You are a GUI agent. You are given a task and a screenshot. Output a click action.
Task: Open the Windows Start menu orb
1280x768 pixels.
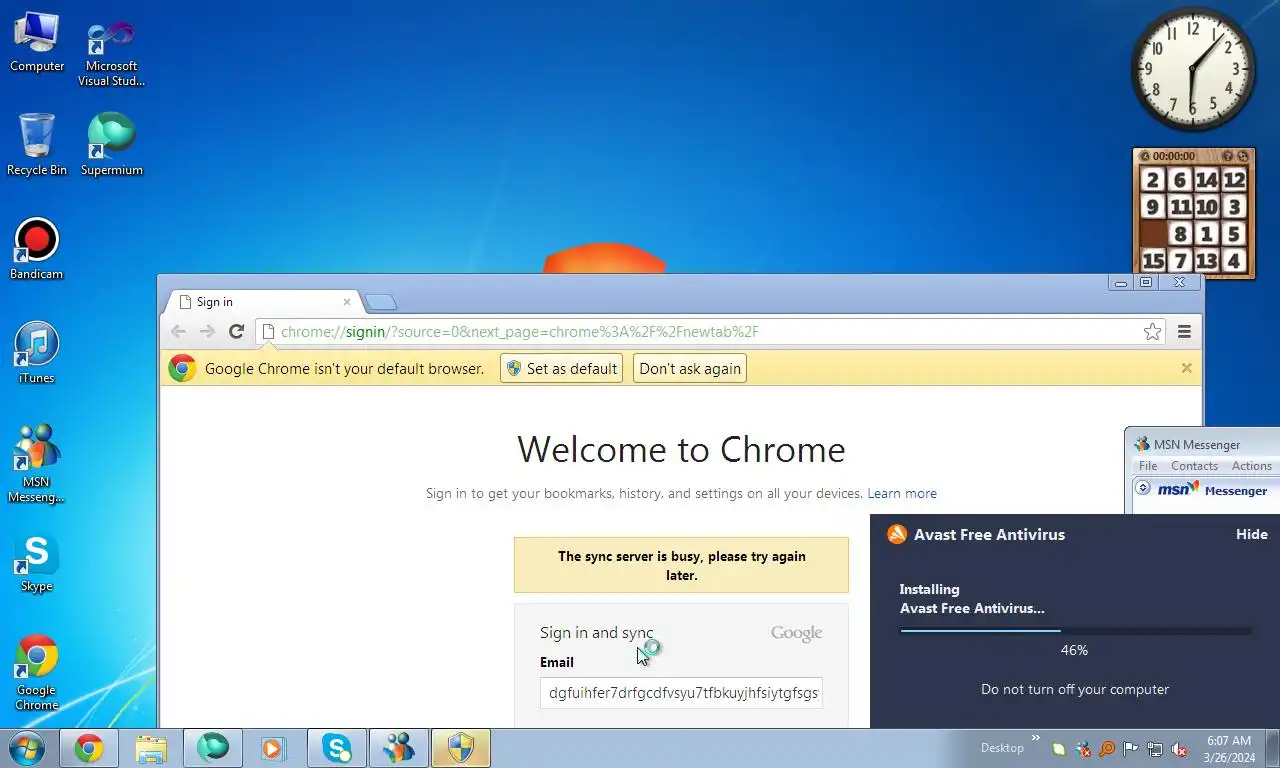26,748
